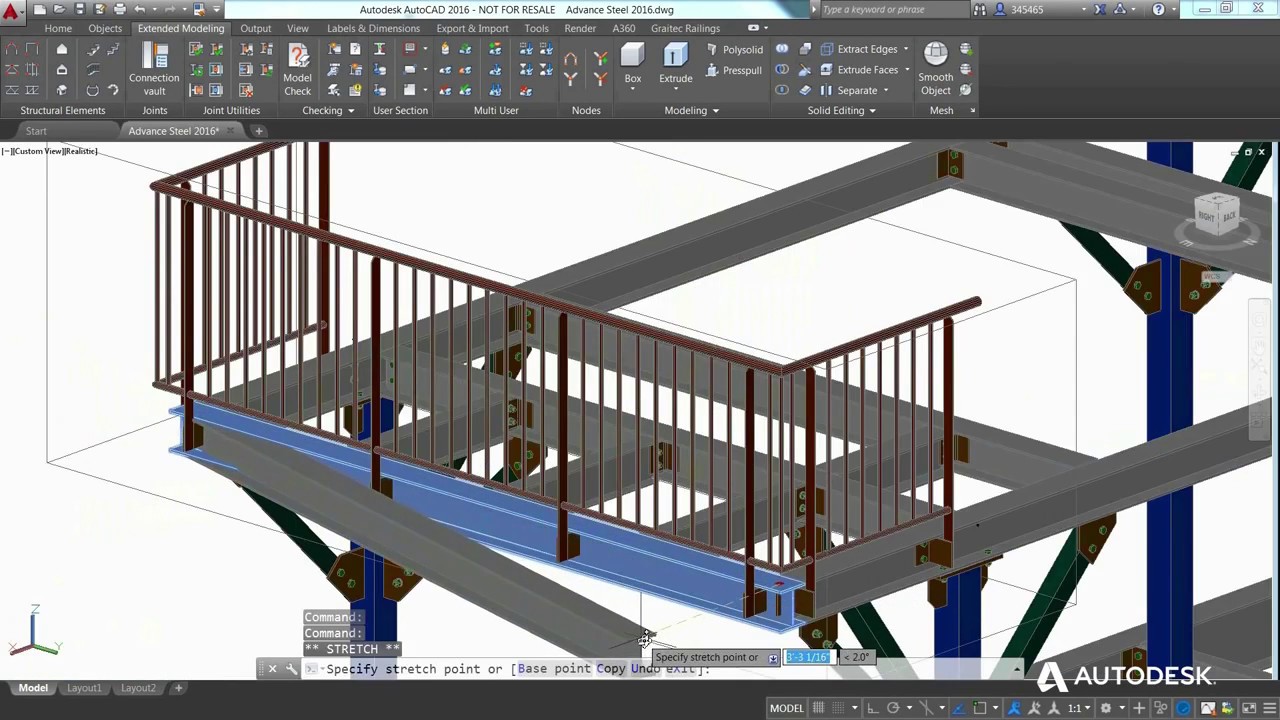Click the ViewCube in the viewport
1280x720 pixels.
pyautogui.click(x=1217, y=215)
